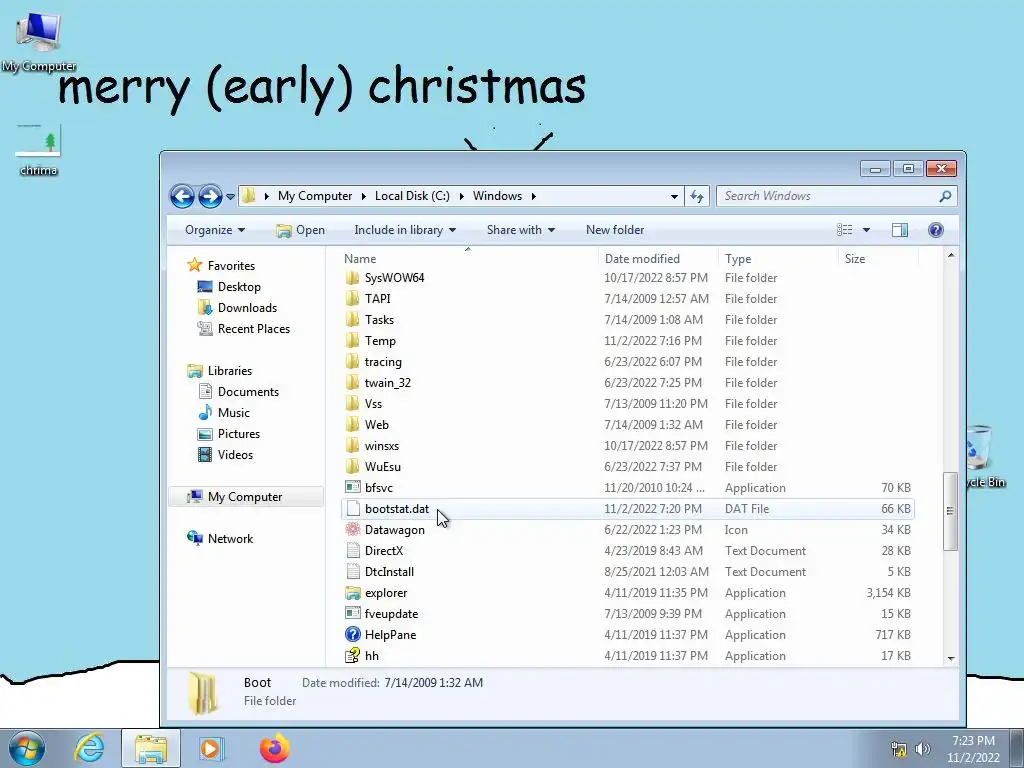Select the bfsvc application icon

click(353, 487)
